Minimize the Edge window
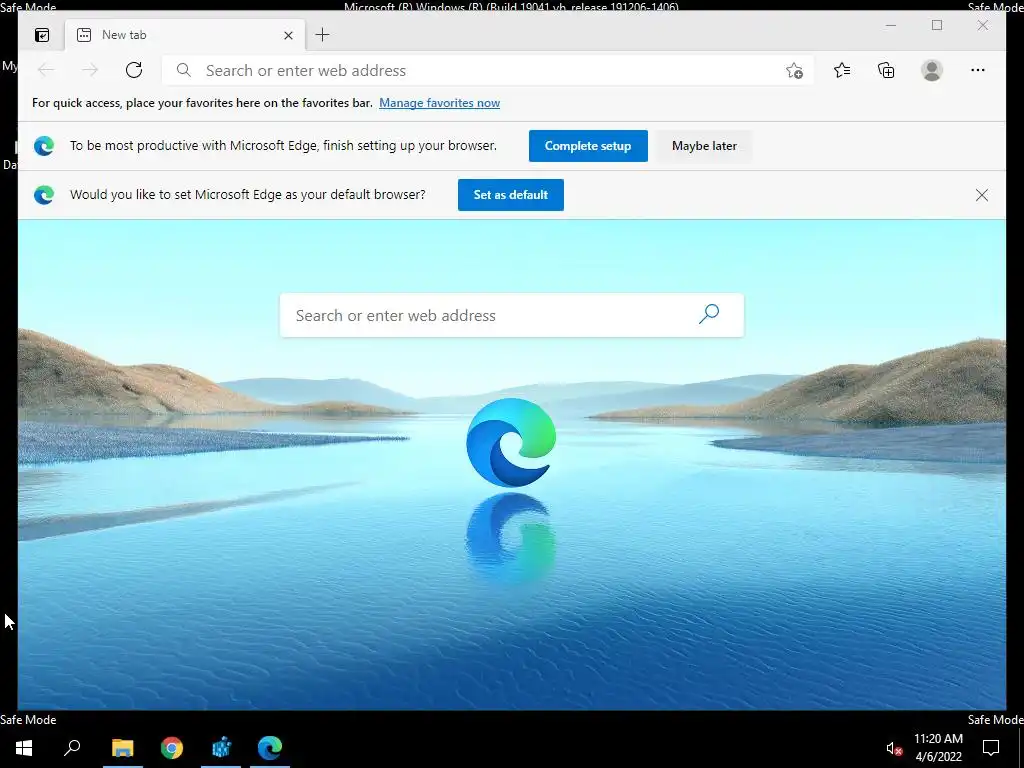This screenshot has width=1024, height=768. (x=891, y=25)
